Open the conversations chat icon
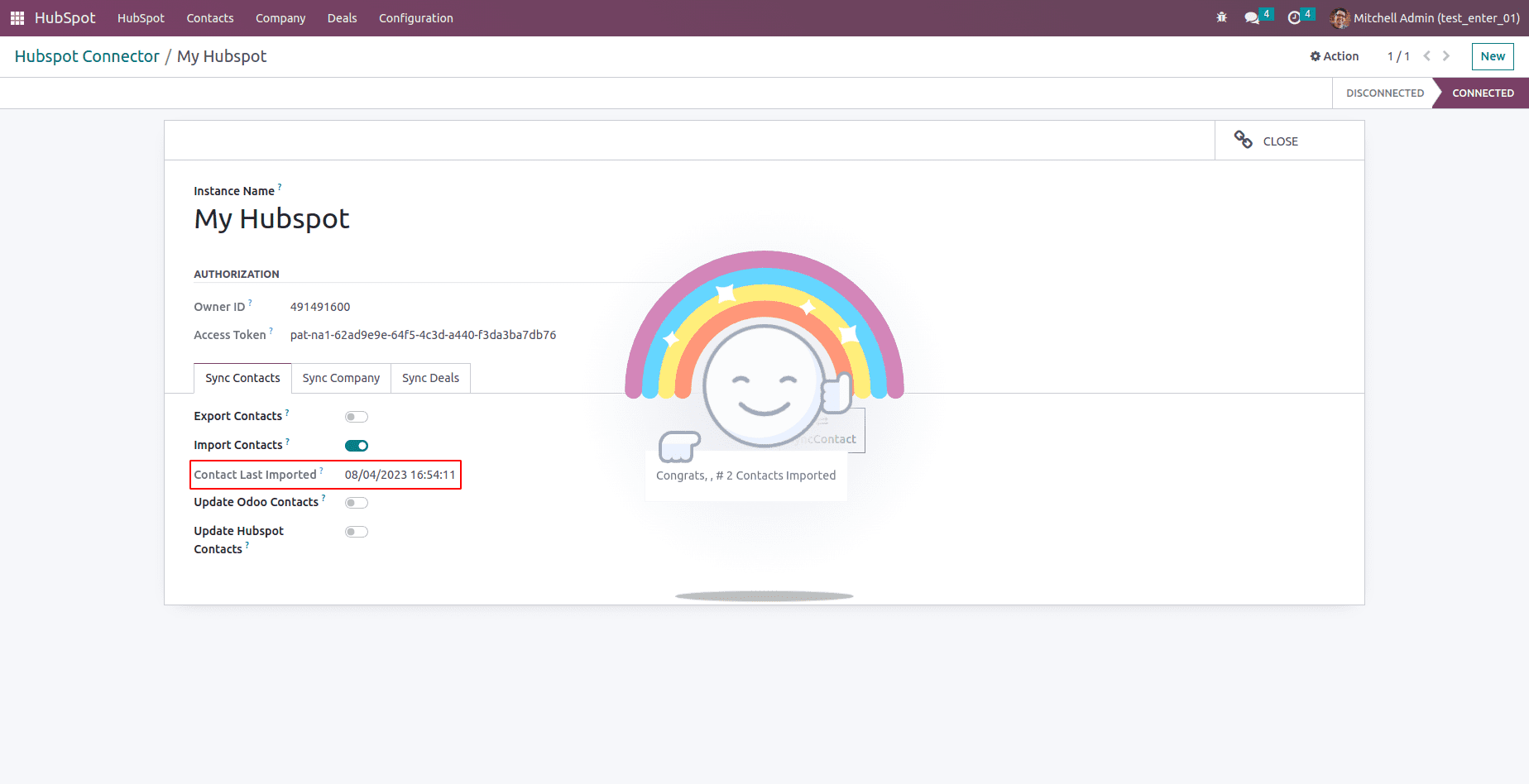 click(1252, 17)
